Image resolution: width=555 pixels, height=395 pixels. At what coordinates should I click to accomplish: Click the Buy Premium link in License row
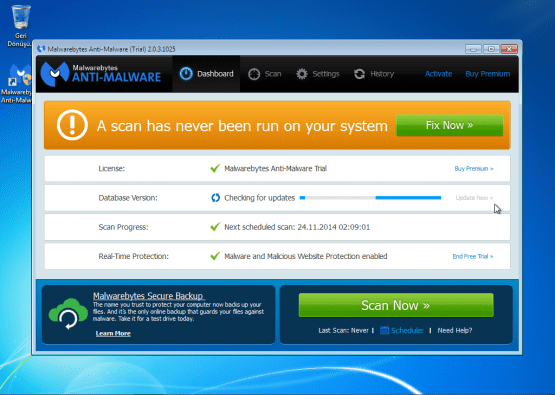pos(474,168)
